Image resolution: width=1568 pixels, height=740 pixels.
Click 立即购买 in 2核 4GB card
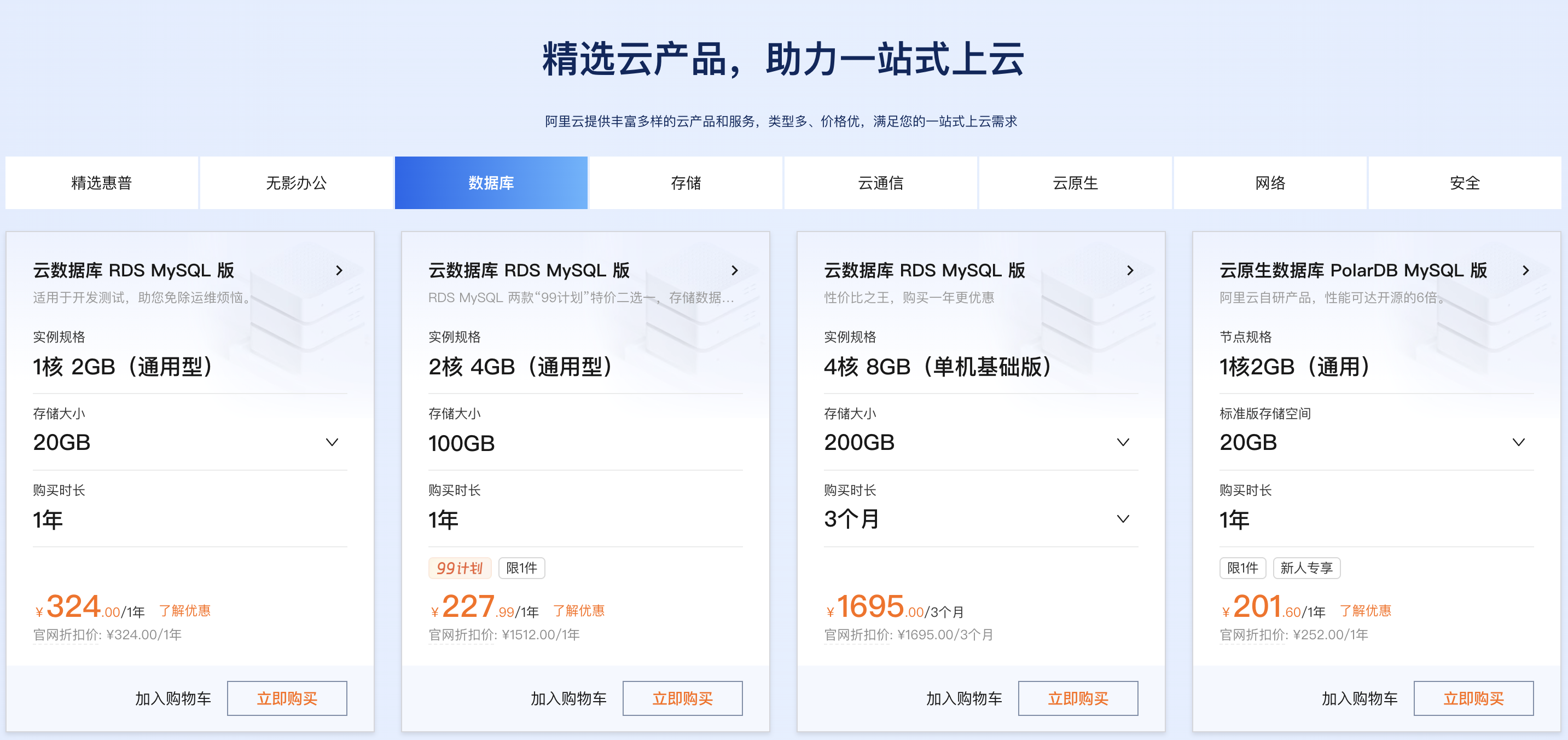[x=683, y=698]
